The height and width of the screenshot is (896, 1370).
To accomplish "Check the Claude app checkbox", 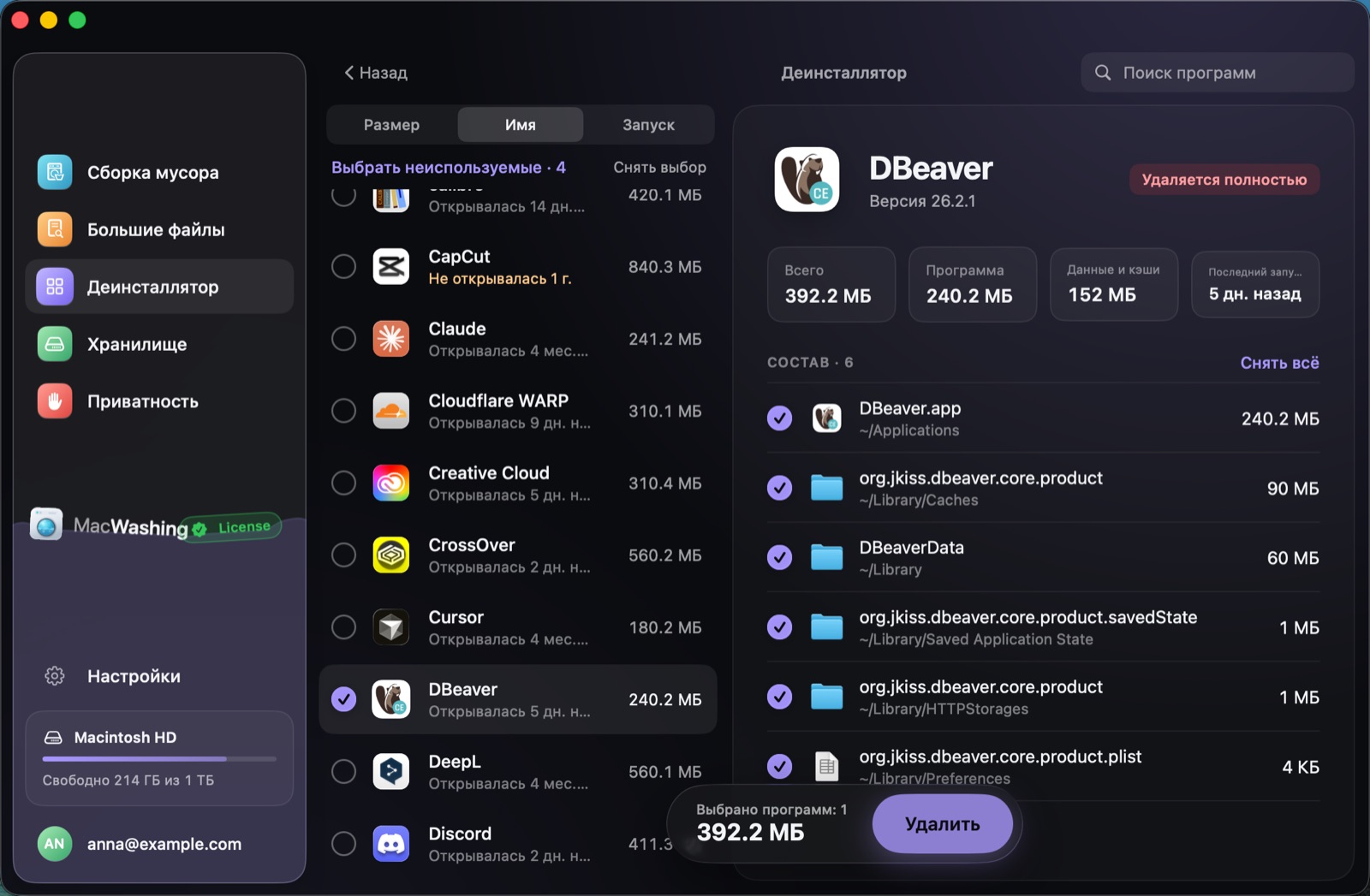I will [343, 339].
